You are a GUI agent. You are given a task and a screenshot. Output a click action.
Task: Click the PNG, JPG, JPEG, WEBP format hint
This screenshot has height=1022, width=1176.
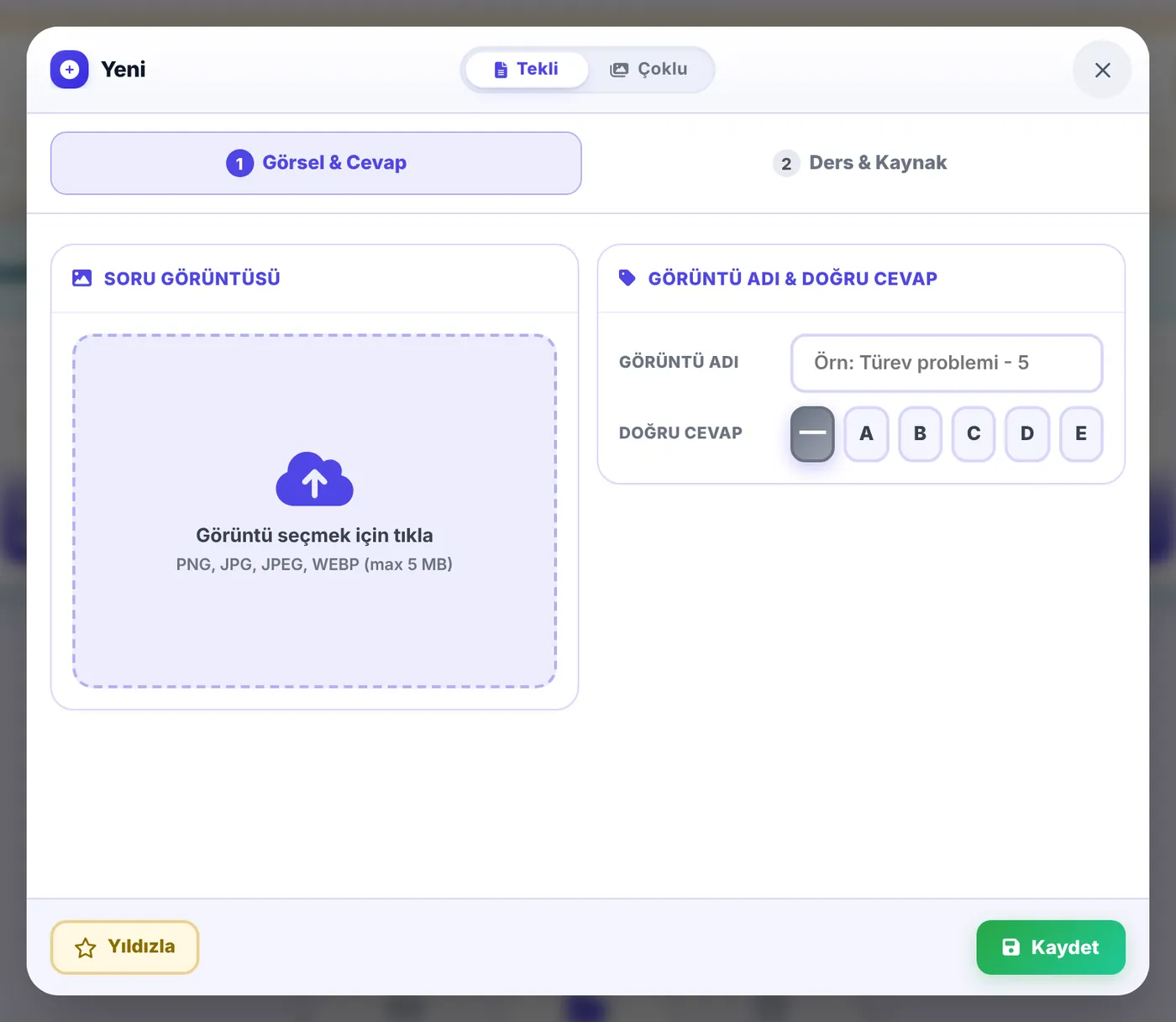click(314, 564)
